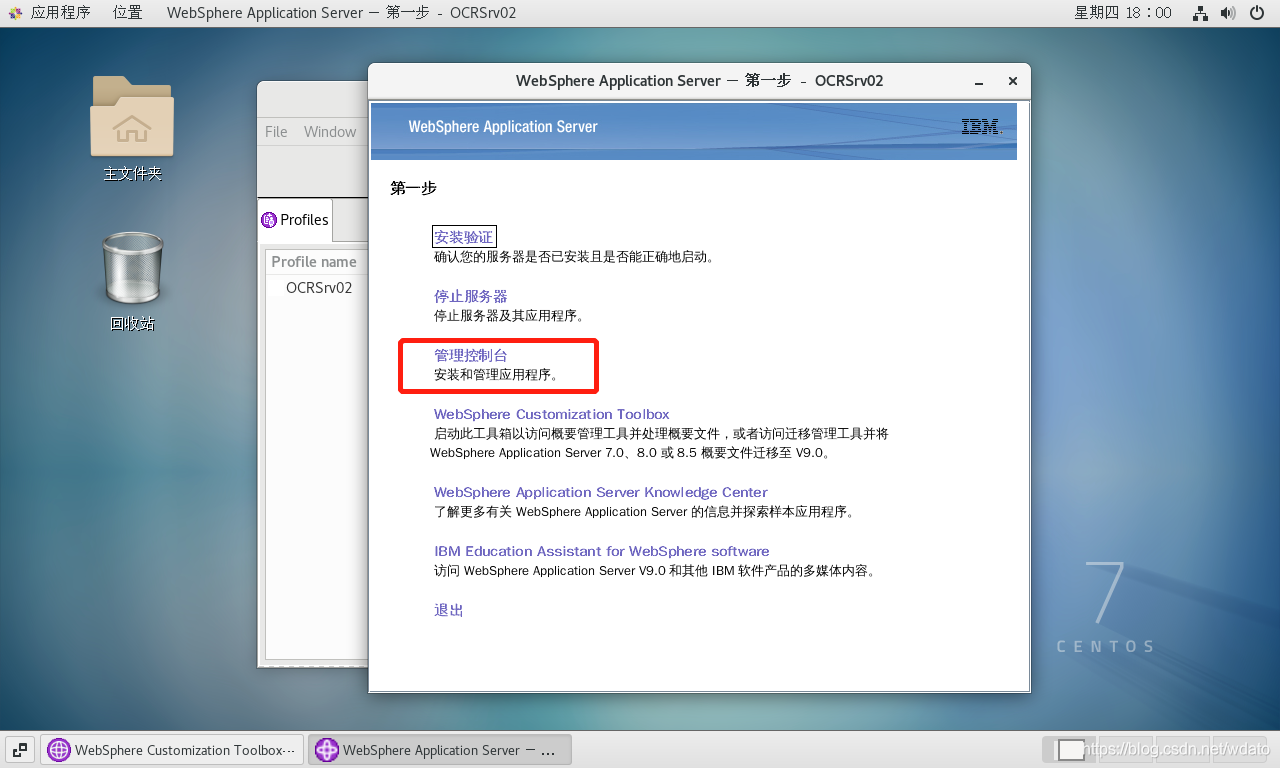The height and width of the screenshot is (768, 1280).
Task: Click the volume icon in top bar
Action: [1230, 13]
